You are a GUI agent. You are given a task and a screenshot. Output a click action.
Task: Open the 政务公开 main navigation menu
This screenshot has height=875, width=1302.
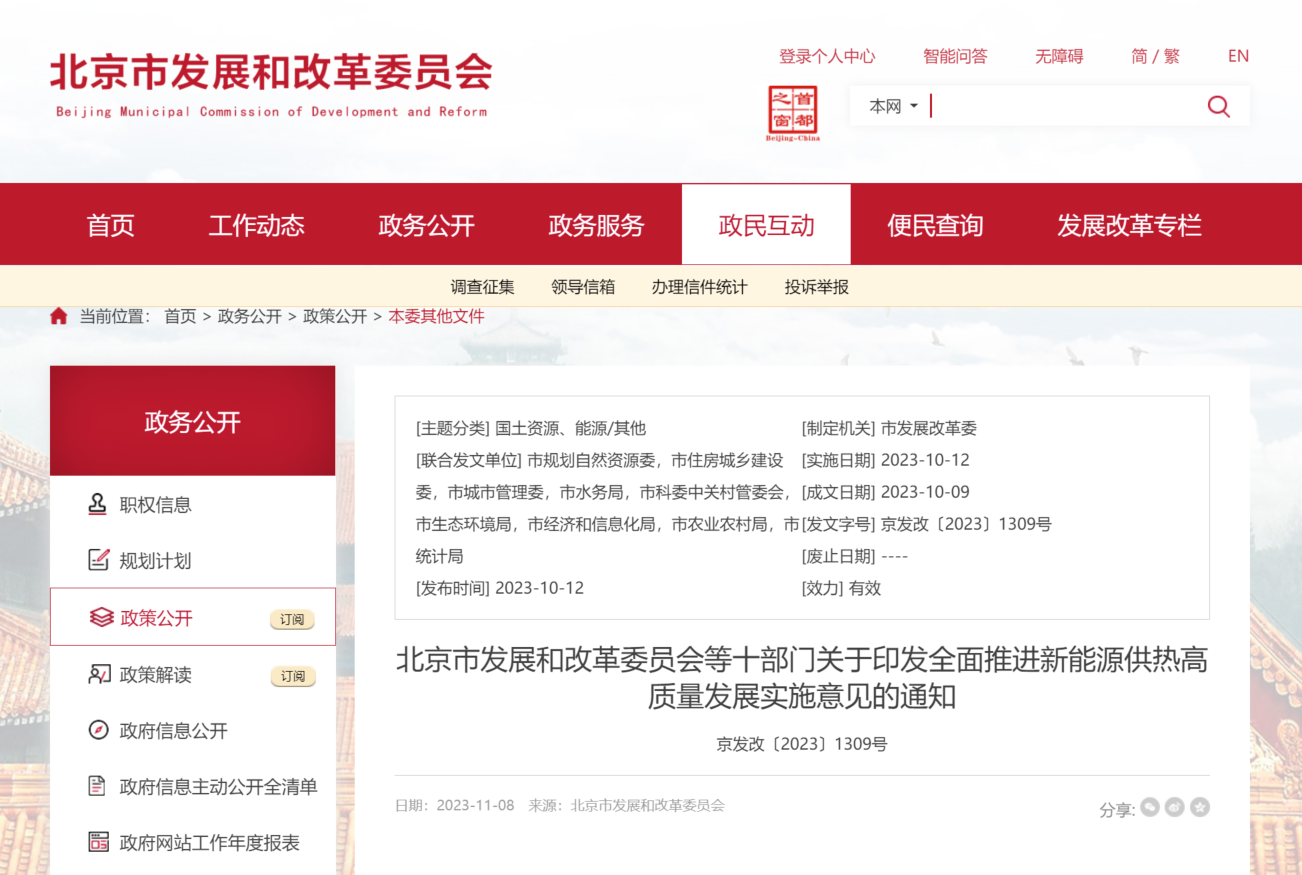[426, 225]
